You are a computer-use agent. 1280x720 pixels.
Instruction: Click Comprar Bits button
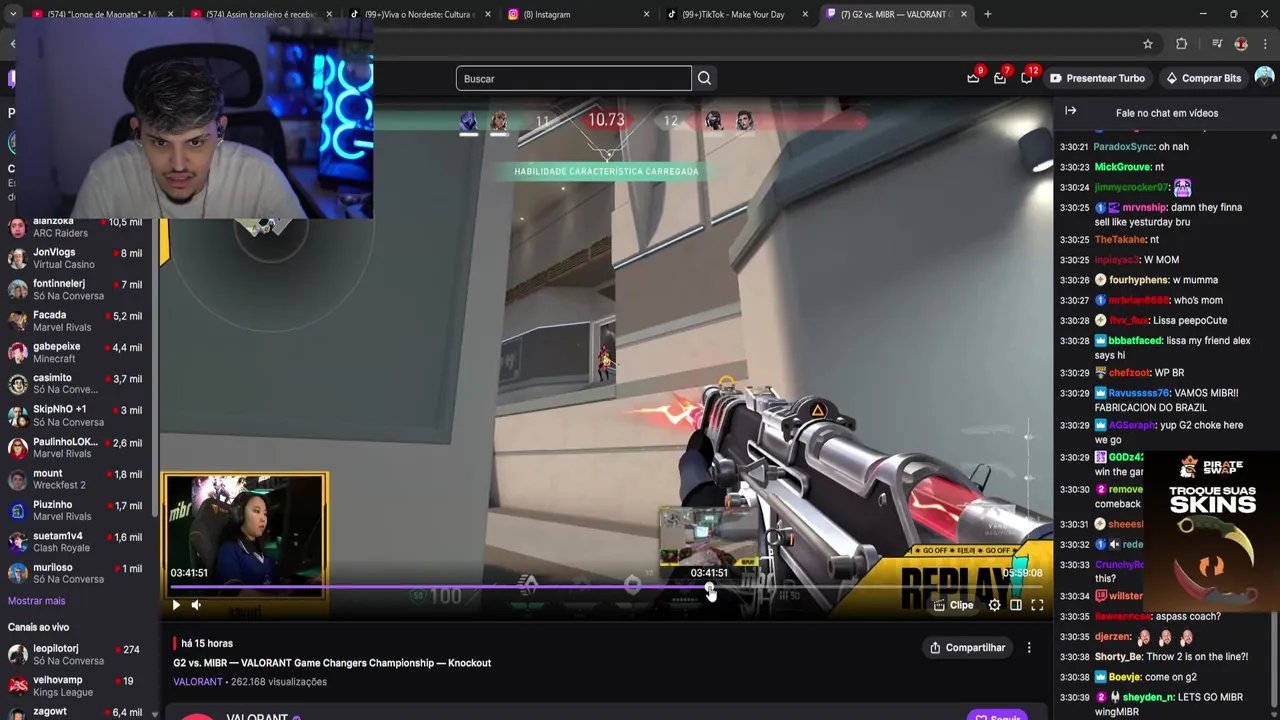click(1203, 78)
